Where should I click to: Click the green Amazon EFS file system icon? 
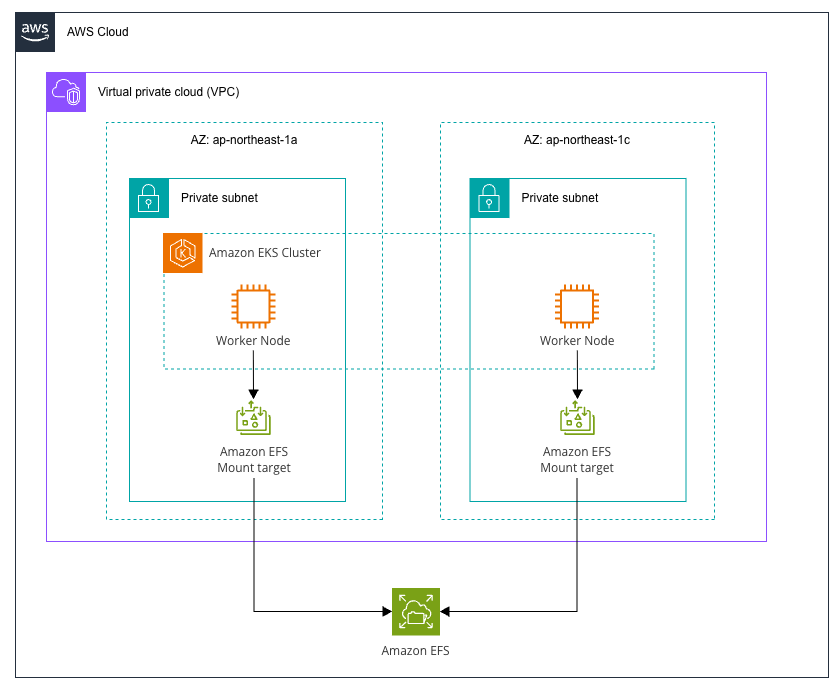pos(416,612)
